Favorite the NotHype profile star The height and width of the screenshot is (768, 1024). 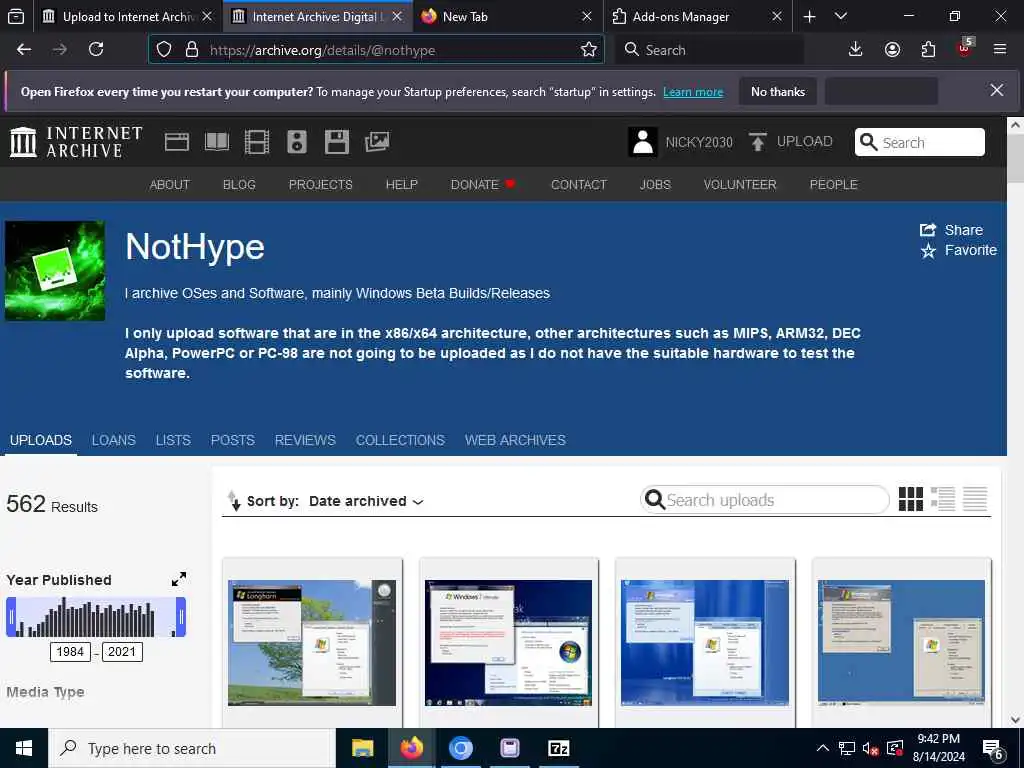click(x=958, y=250)
